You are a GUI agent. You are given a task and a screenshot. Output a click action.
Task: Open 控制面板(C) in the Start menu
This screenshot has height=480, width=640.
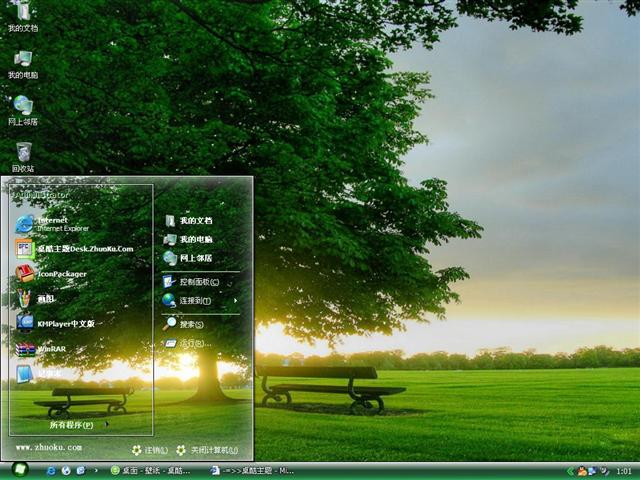(x=200, y=282)
